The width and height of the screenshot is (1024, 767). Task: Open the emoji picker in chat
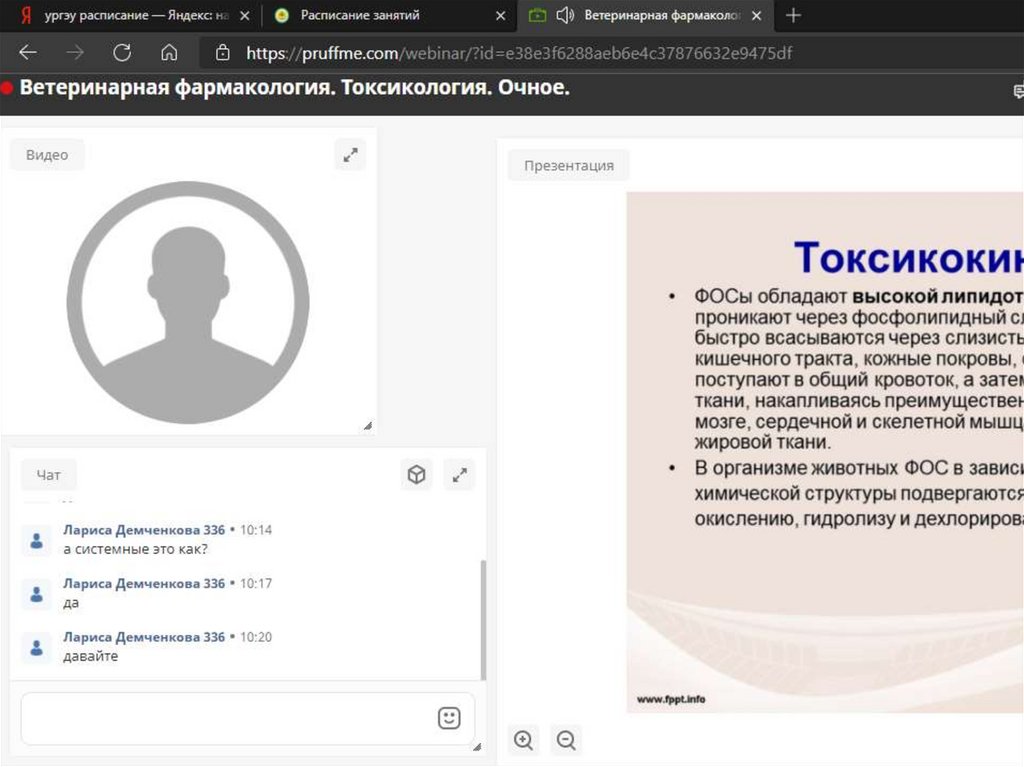point(449,718)
